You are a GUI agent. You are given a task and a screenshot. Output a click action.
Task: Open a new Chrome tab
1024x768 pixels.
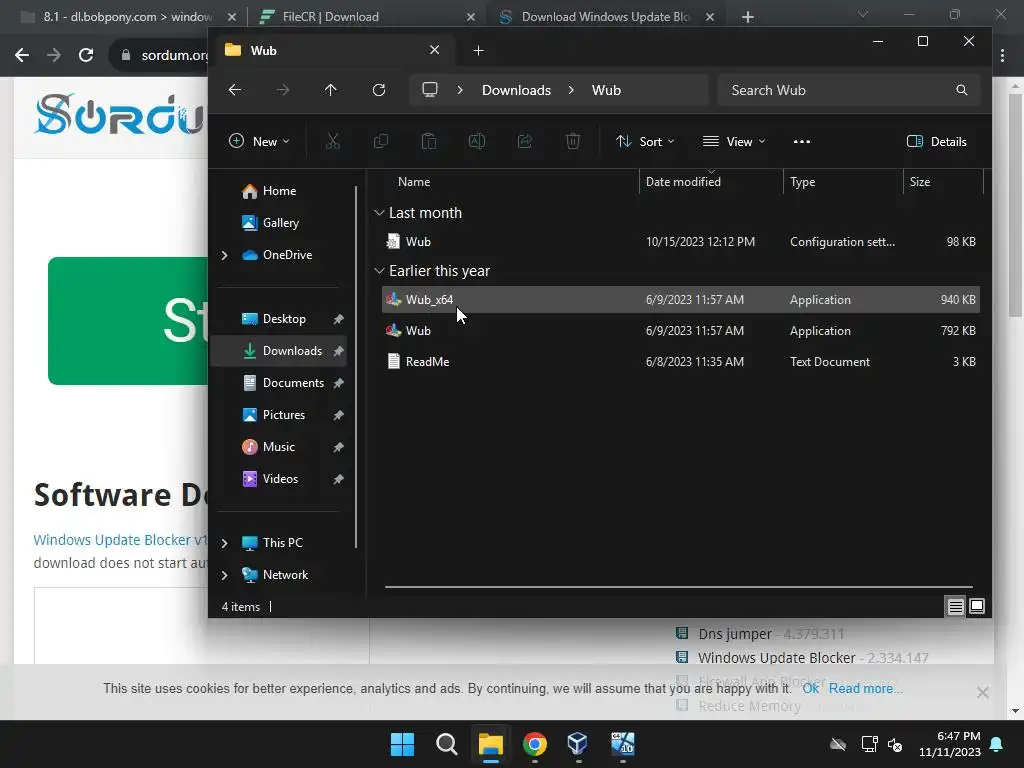748,17
